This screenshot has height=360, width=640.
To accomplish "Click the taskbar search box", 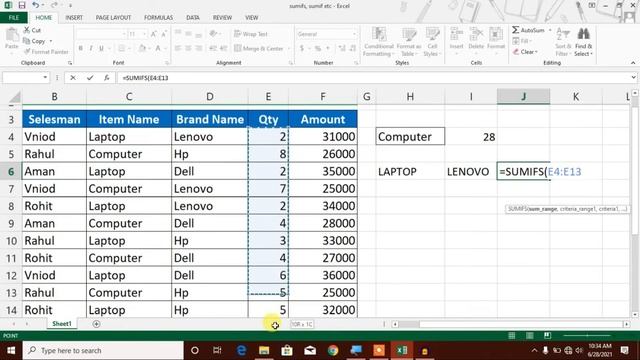I will (x=103, y=350).
